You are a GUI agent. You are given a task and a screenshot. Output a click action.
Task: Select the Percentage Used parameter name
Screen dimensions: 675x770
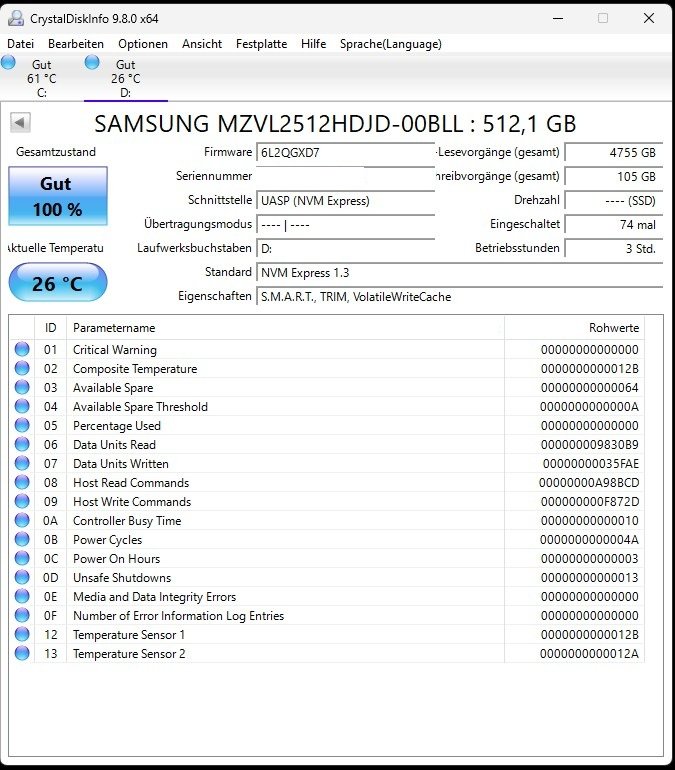[x=117, y=426]
